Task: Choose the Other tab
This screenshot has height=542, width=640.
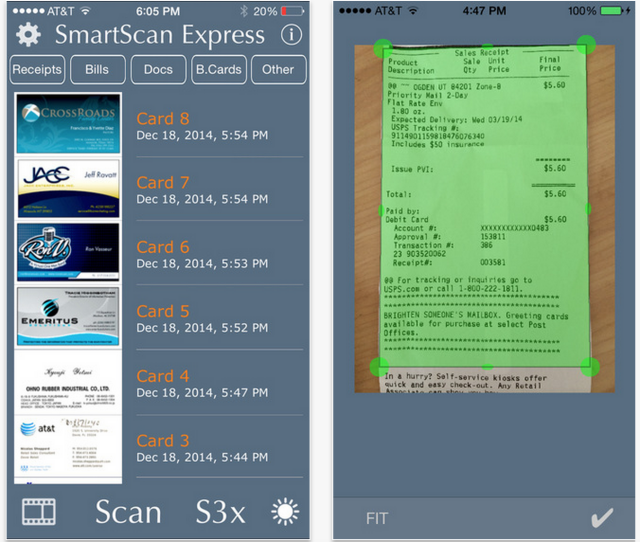Action: 278,69
